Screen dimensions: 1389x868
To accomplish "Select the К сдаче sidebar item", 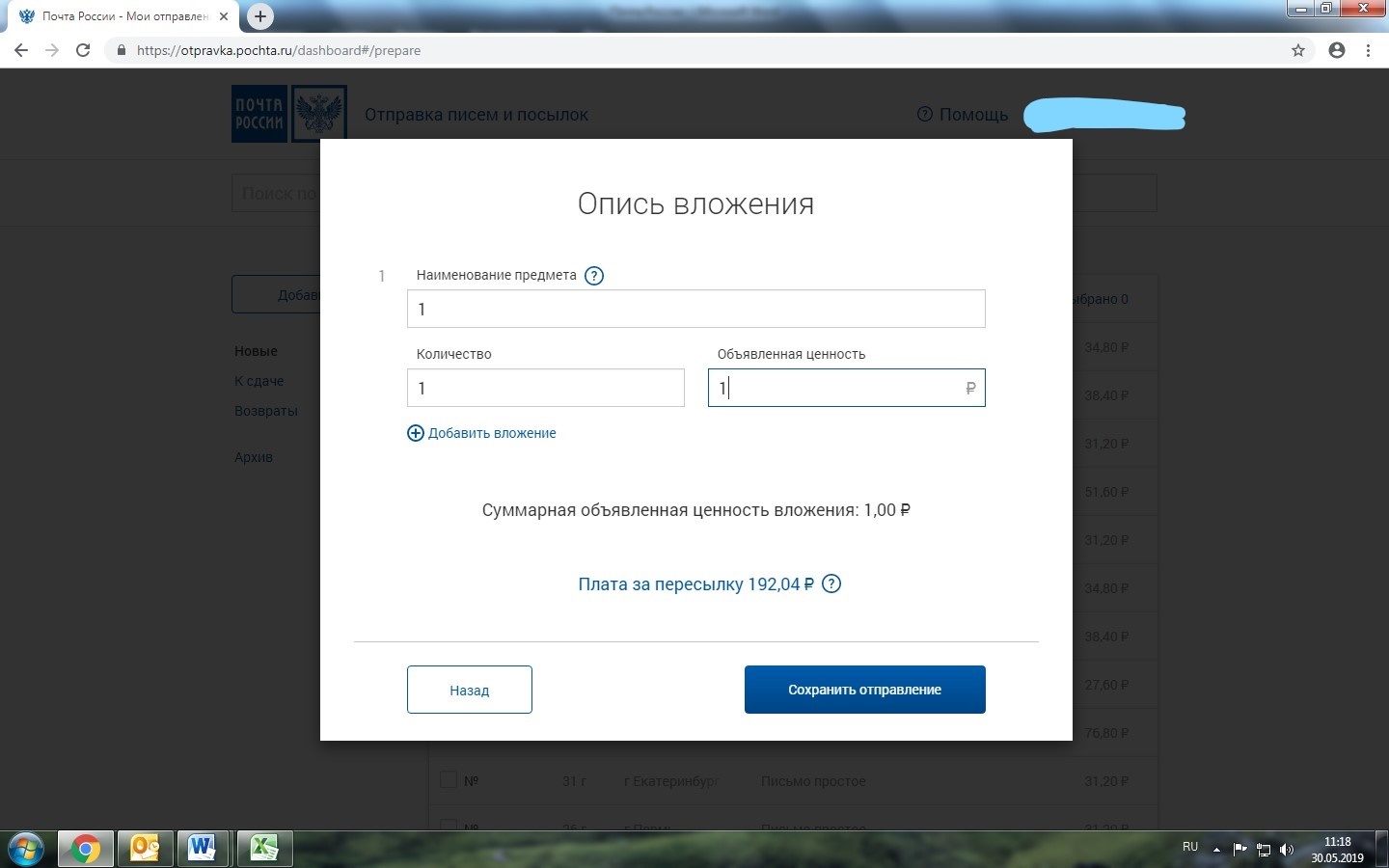I will [x=259, y=381].
